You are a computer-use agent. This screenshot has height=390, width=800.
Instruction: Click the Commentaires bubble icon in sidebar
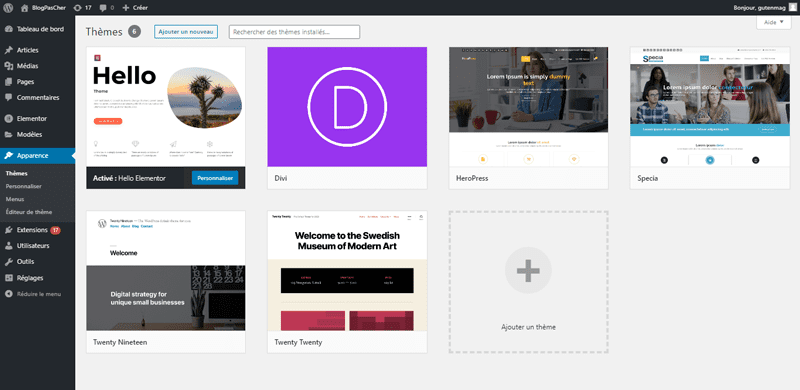[x=9, y=98]
